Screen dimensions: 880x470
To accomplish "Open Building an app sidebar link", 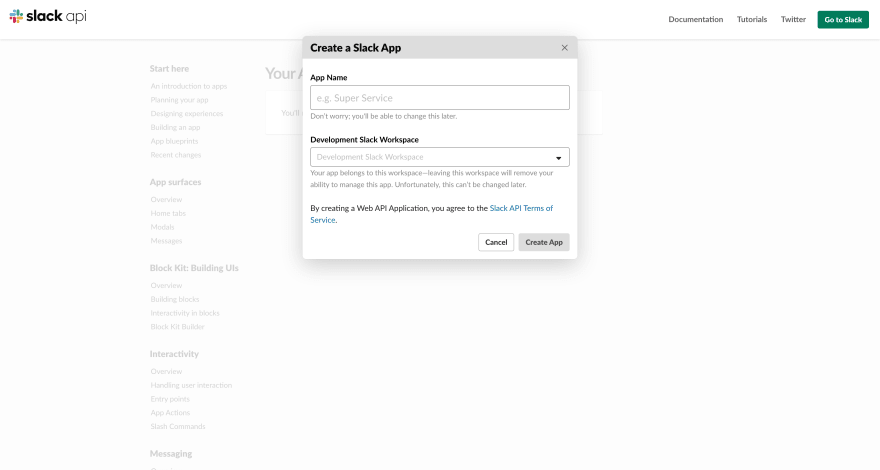I will (x=175, y=127).
